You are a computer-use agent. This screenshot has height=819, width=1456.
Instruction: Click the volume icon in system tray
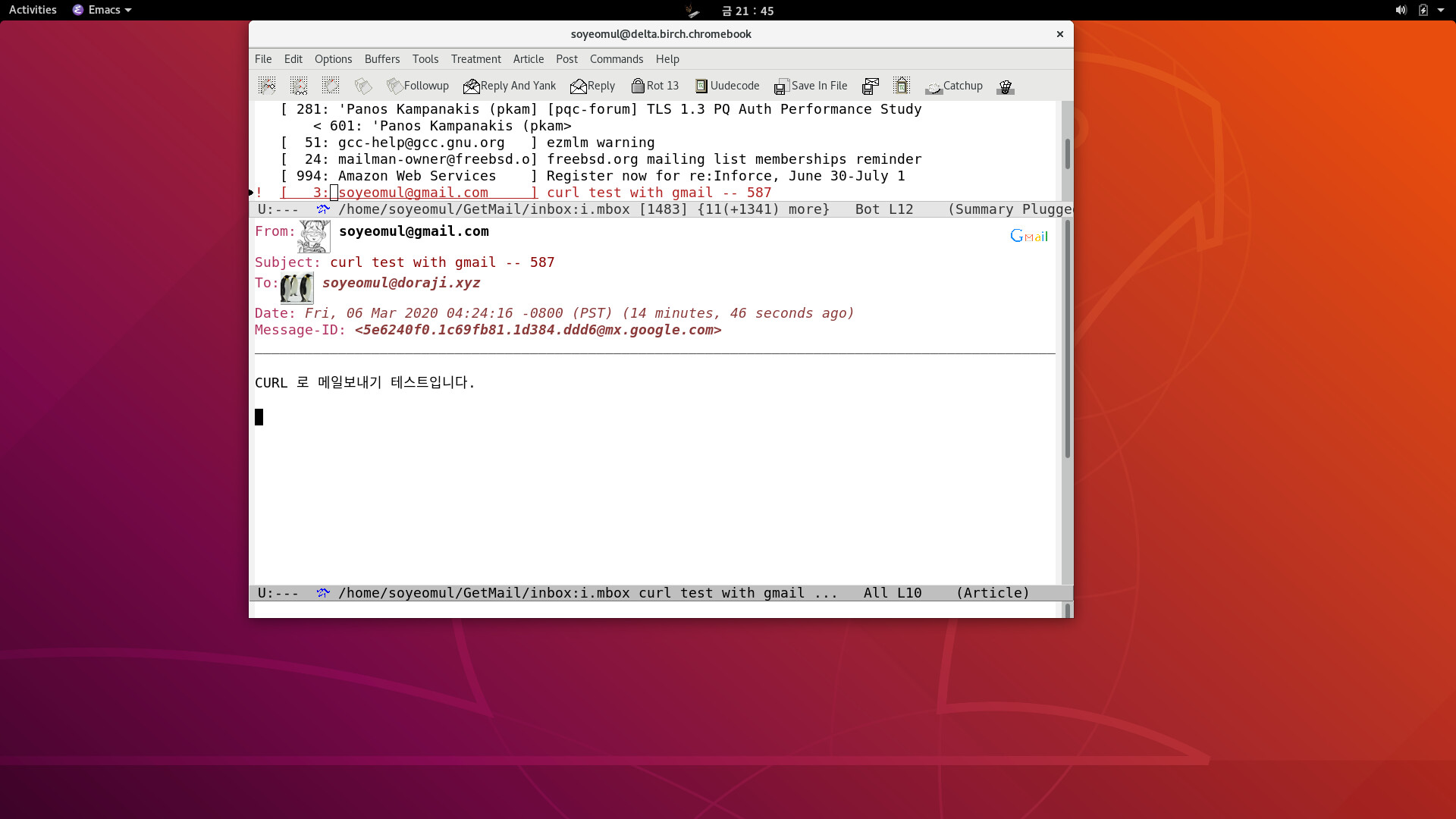click(1401, 10)
